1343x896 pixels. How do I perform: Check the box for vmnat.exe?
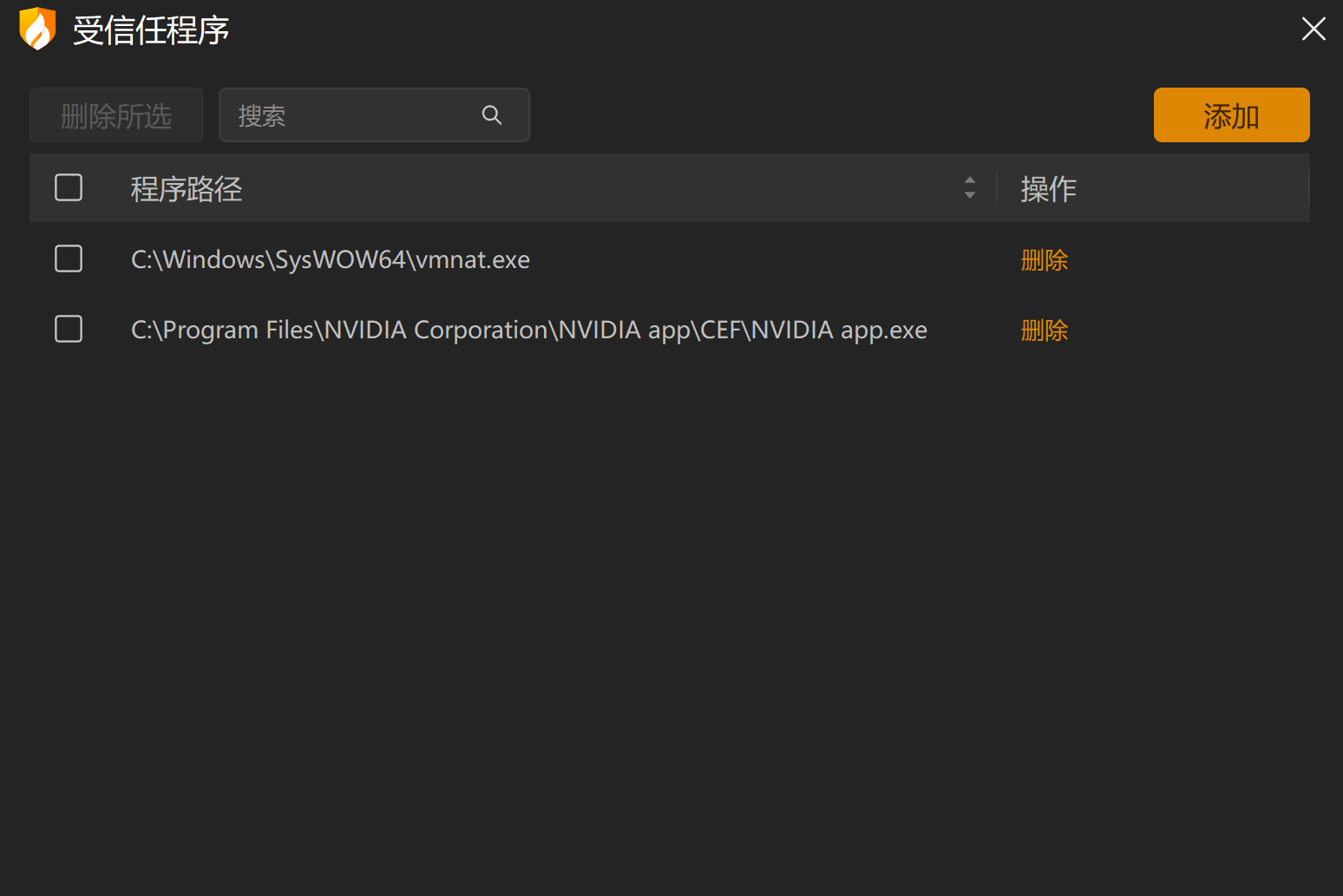click(x=69, y=258)
